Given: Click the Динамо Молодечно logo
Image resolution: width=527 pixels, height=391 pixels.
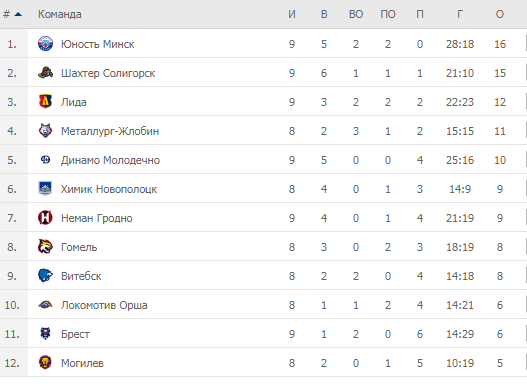Looking at the screenshot, I should pyautogui.click(x=45, y=160).
